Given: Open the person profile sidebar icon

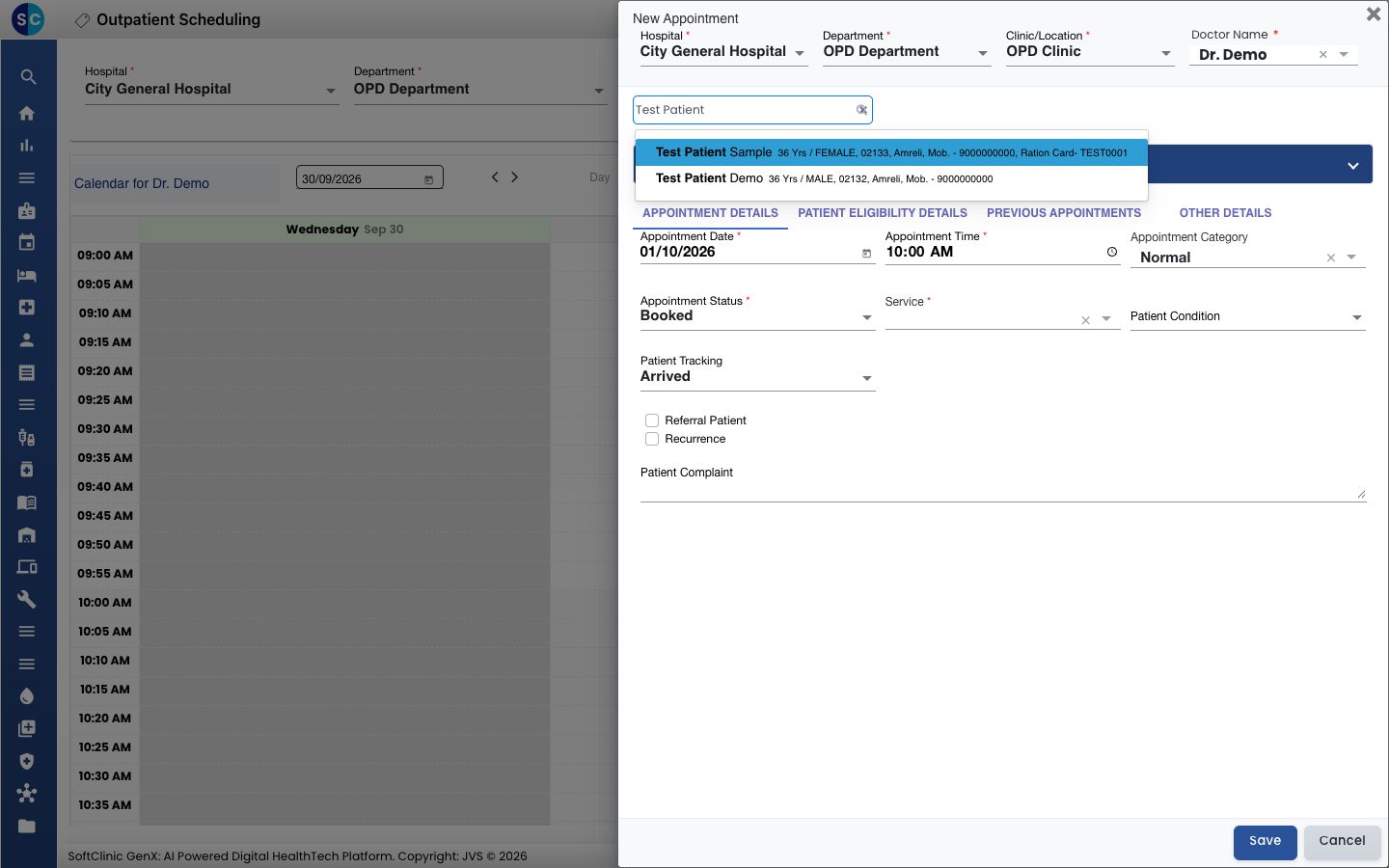Looking at the screenshot, I should [x=27, y=339].
